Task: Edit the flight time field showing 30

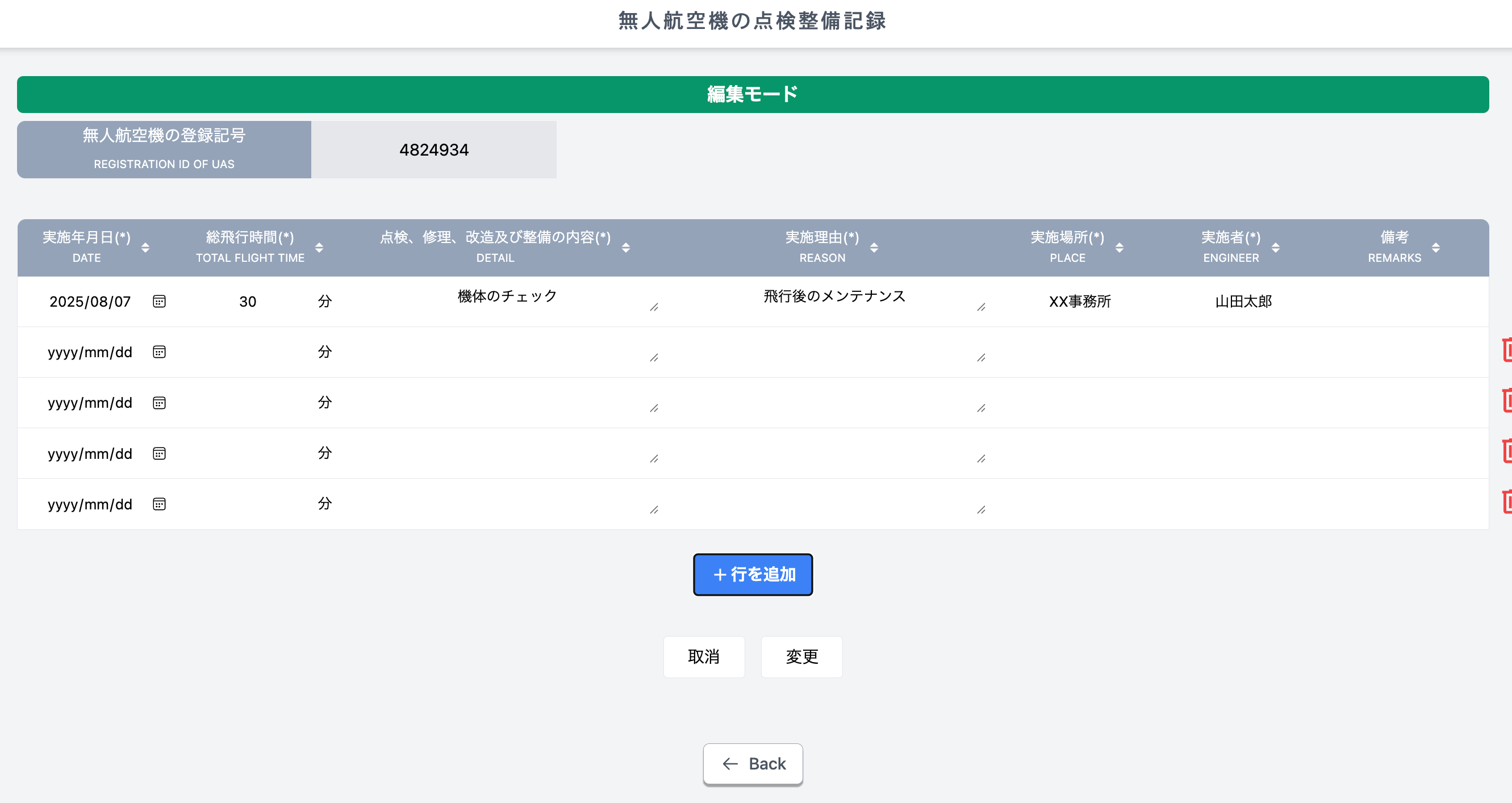Action: click(248, 302)
